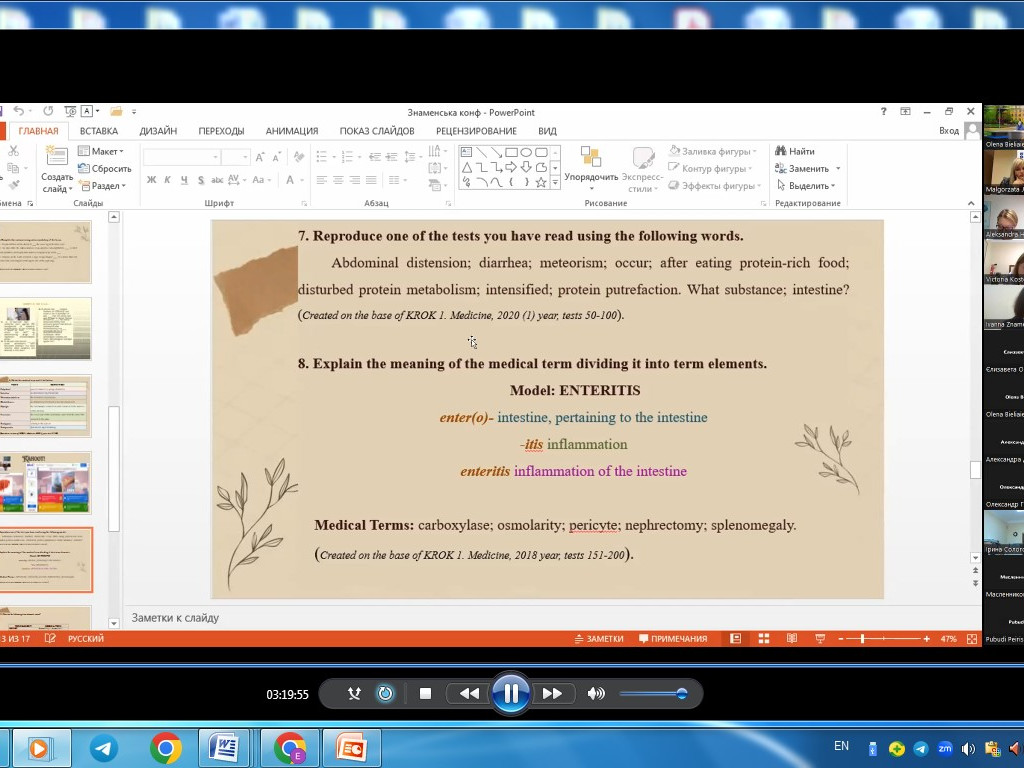Expand the shapes gallery more arrow
The height and width of the screenshot is (768, 1024).
[x=555, y=184]
